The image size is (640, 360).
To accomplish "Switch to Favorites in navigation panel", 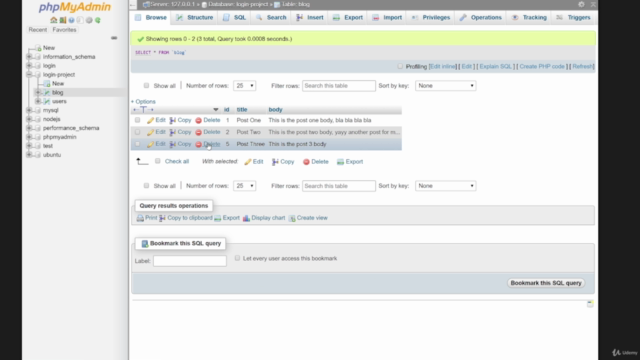I will [64, 30].
